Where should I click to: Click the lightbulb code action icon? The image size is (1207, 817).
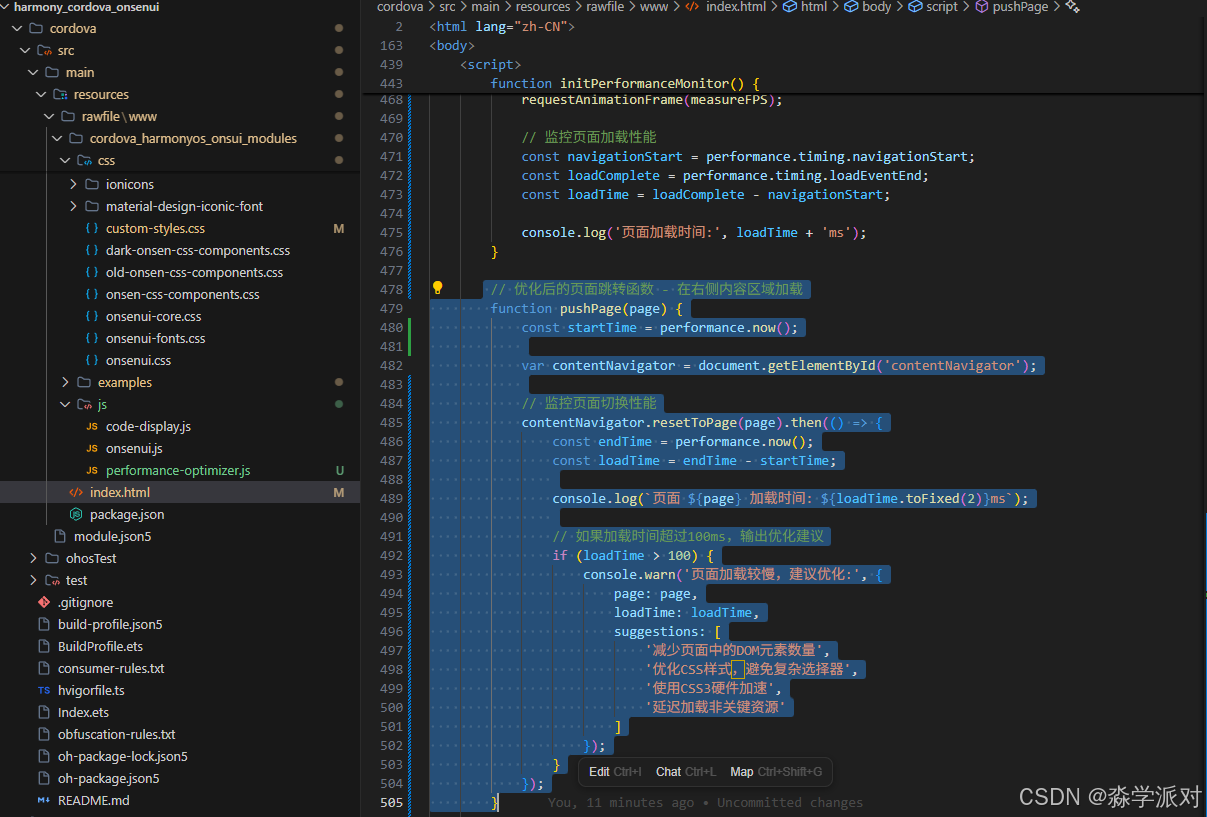(437, 288)
